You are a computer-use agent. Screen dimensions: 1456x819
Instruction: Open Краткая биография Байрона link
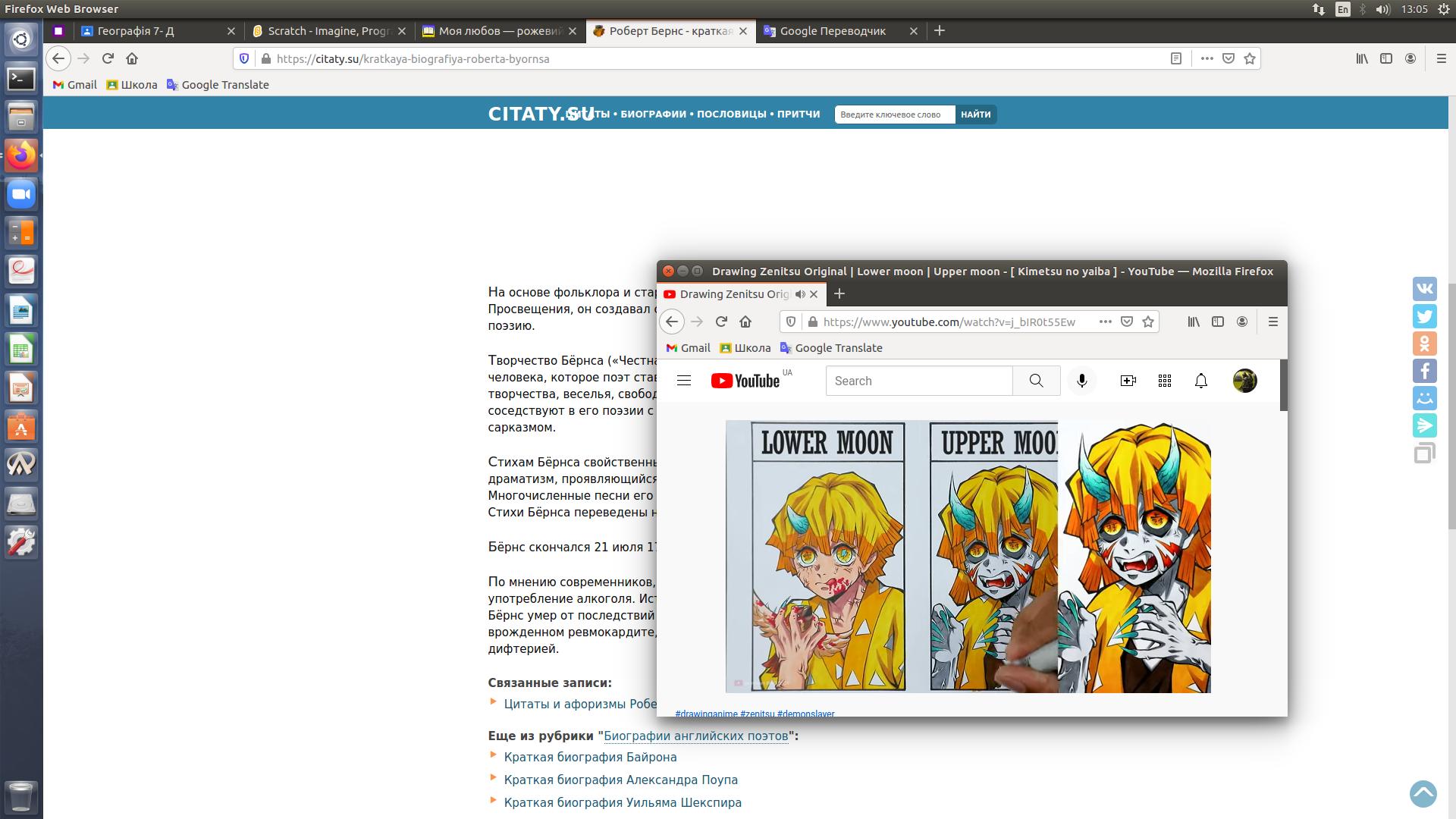590,757
